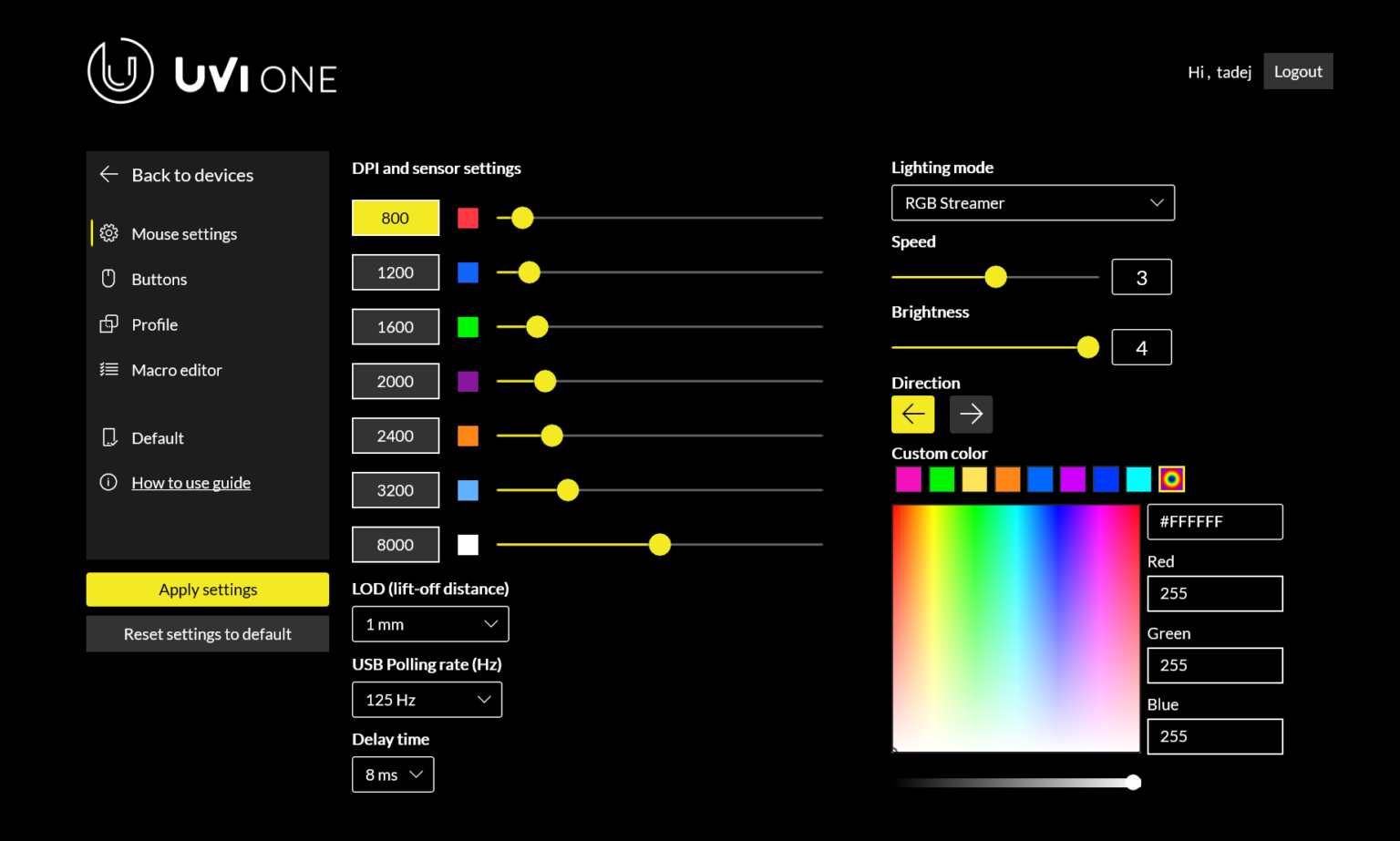
Task: Click the Default device icon
Action: [108, 437]
